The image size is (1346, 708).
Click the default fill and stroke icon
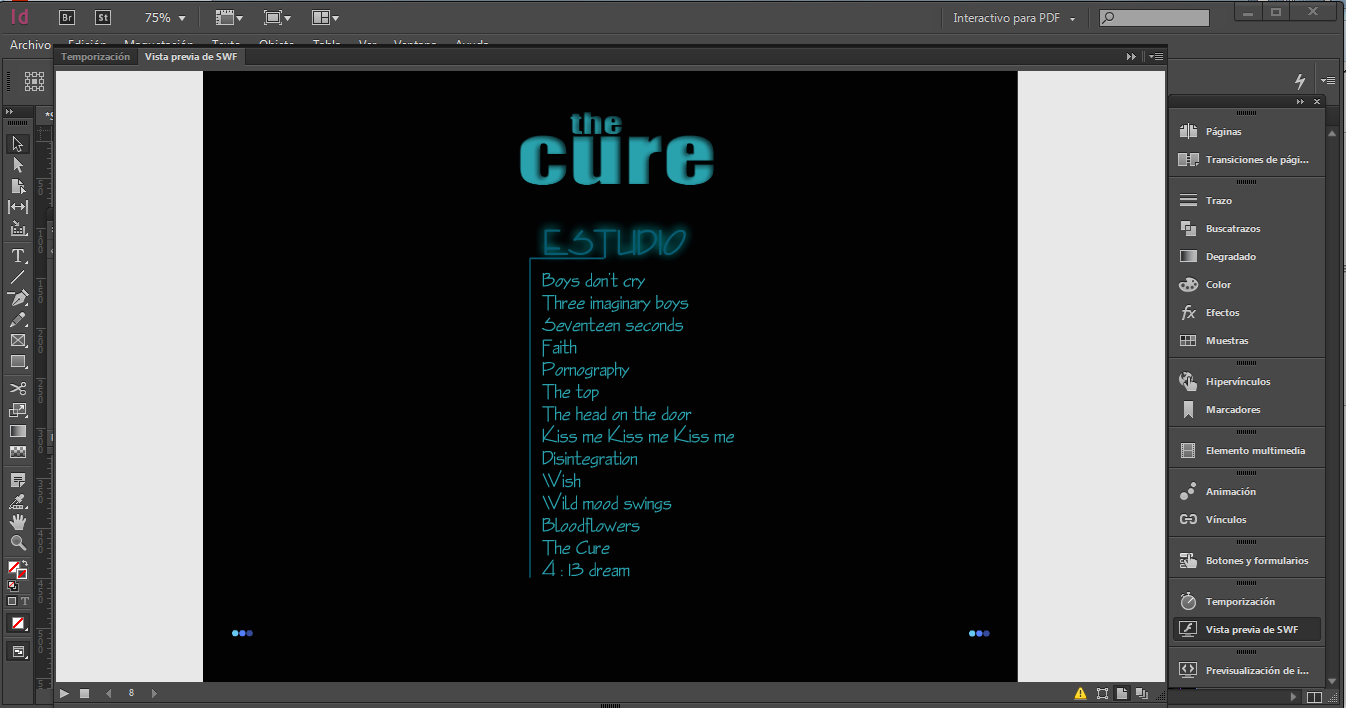[x=12, y=586]
